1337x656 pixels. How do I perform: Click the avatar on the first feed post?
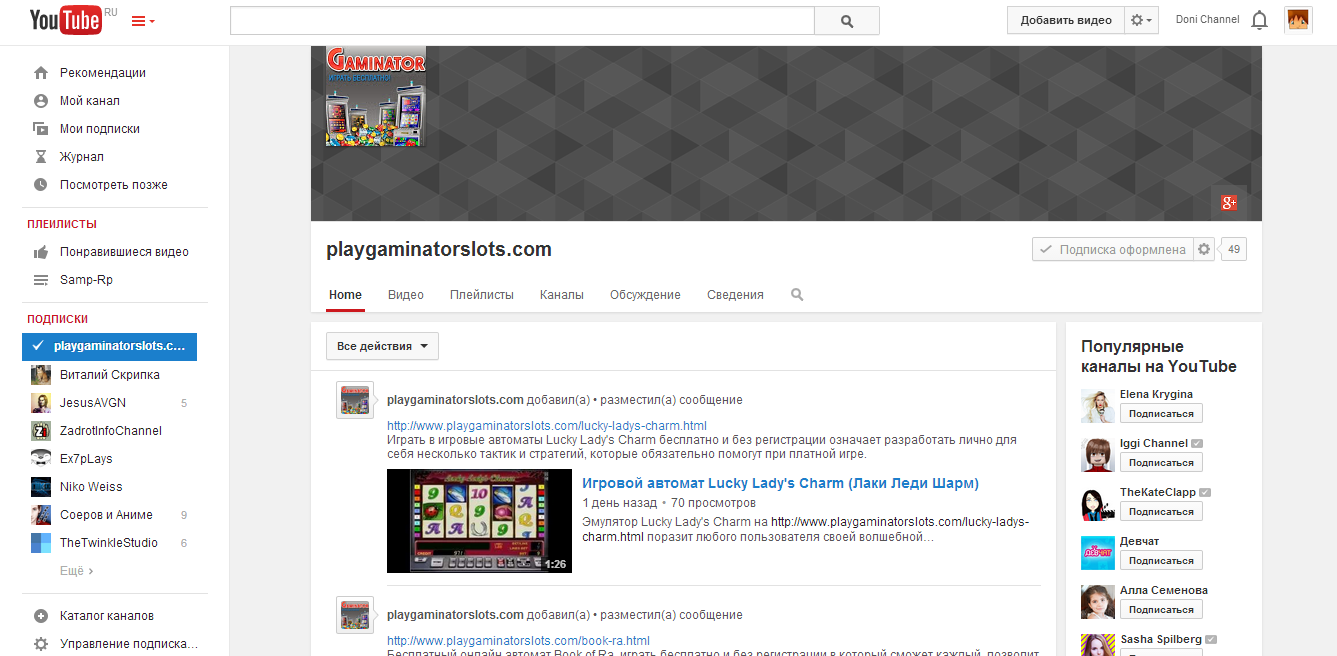(355, 400)
